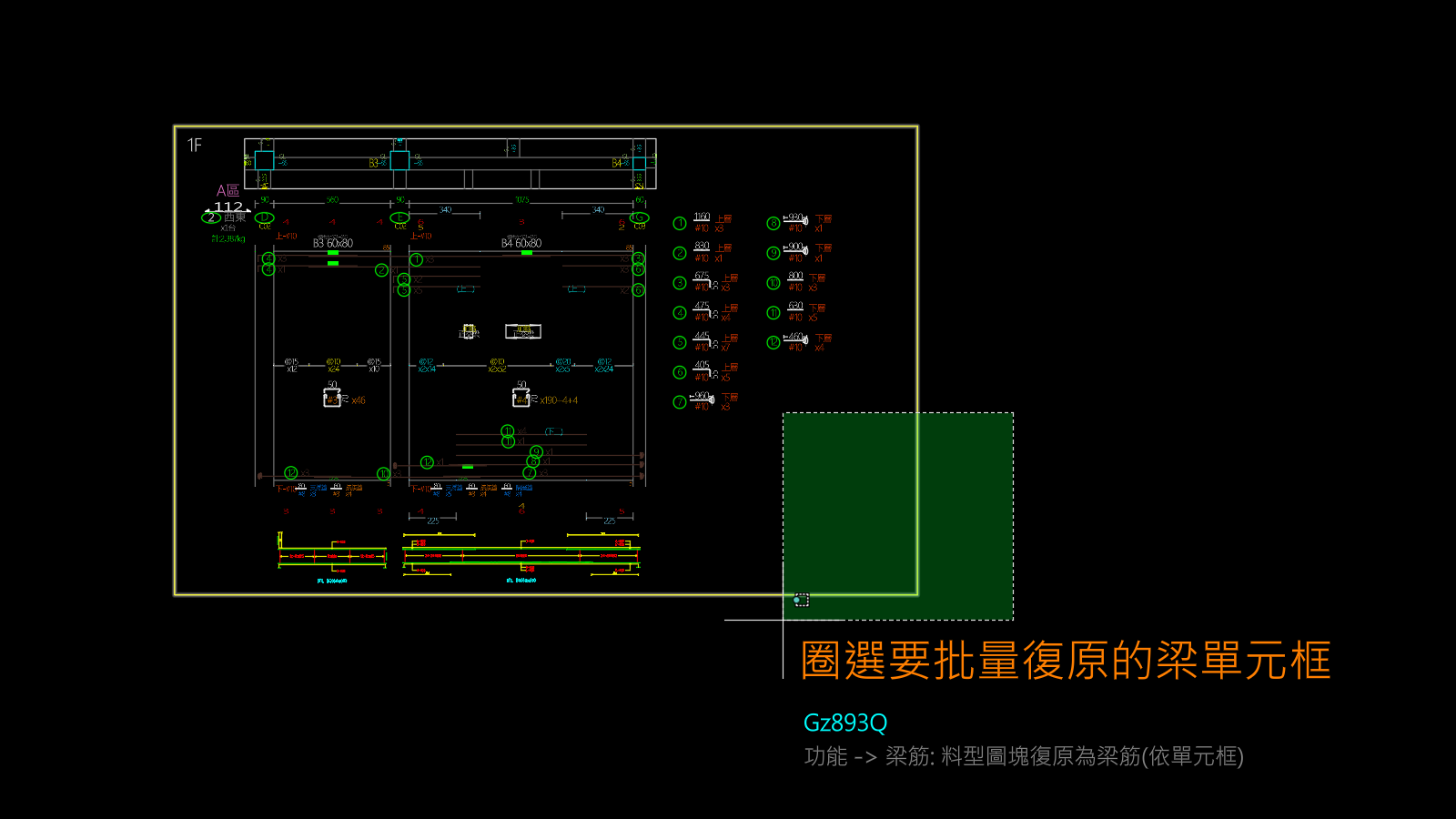Select the #3 stirrup symbol marked x46

332,398
